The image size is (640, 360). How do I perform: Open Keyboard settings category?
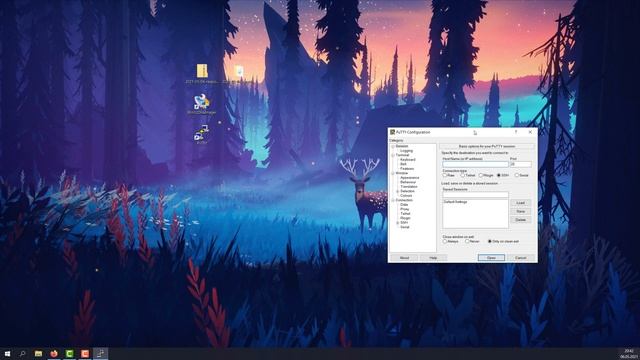tap(408, 160)
